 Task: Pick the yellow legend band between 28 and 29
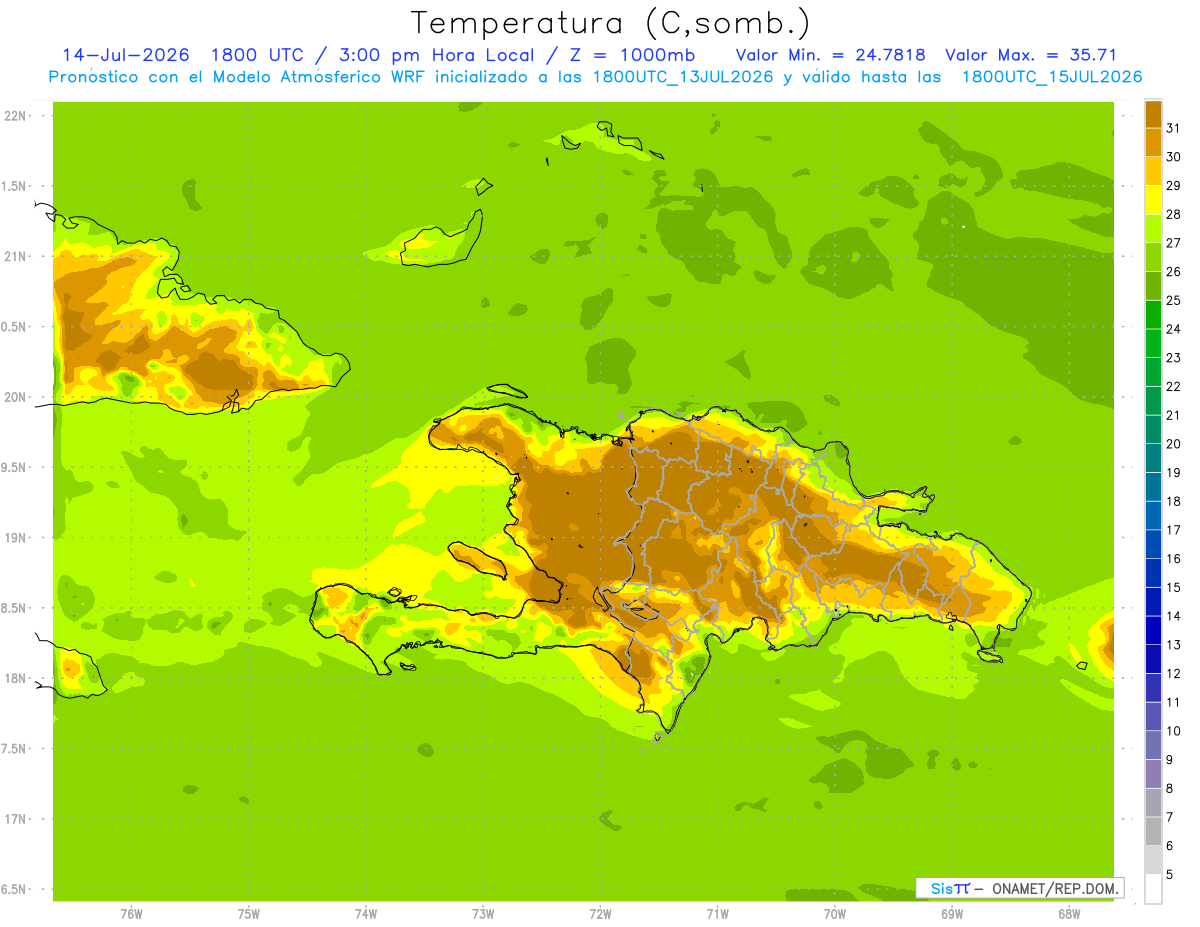(1153, 200)
